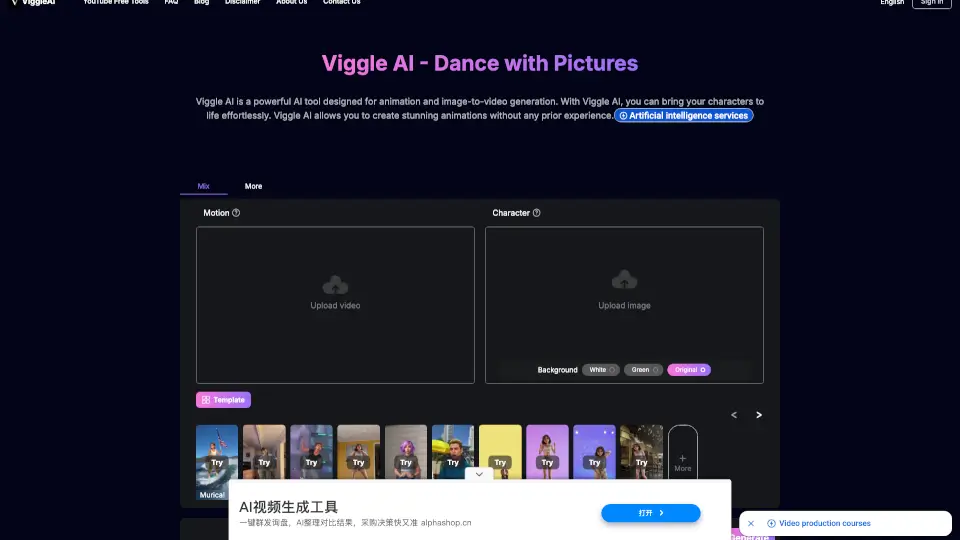Switch to the Mix tab
This screenshot has height=540, width=960.
203,186
